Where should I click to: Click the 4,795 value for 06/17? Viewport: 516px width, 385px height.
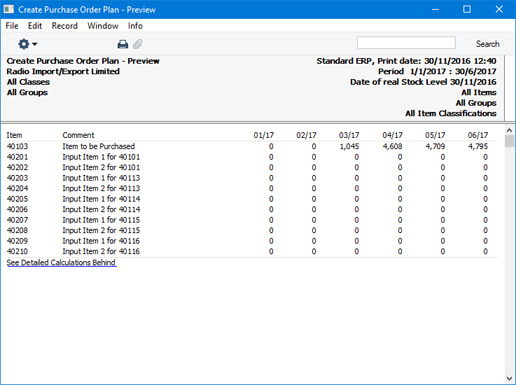[478, 146]
